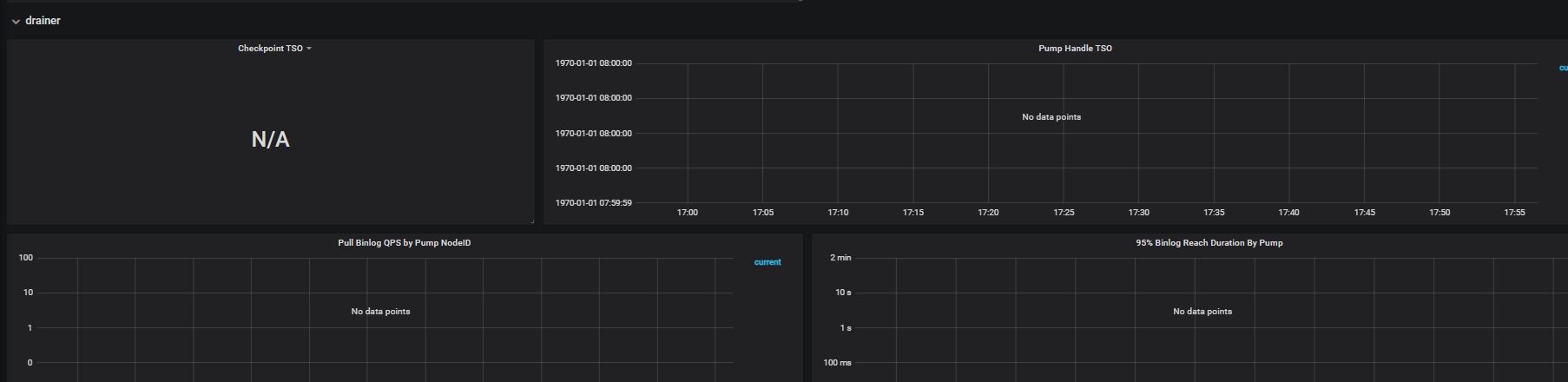This screenshot has width=1568, height=382.
Task: Open the Pump Handle TSO panel title menu
Action: [1075, 49]
